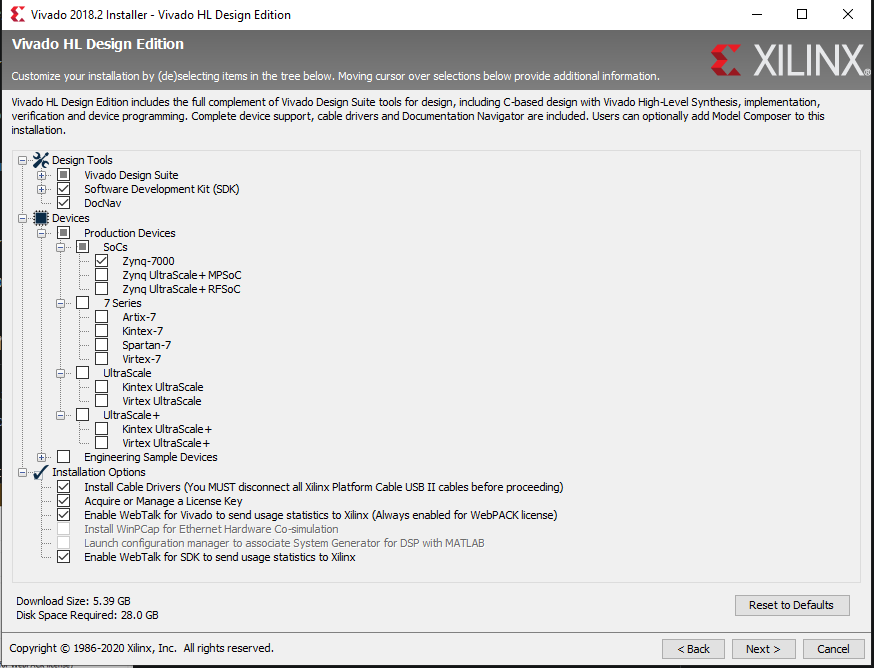Expand the Vivado Design Suite node

[41, 175]
